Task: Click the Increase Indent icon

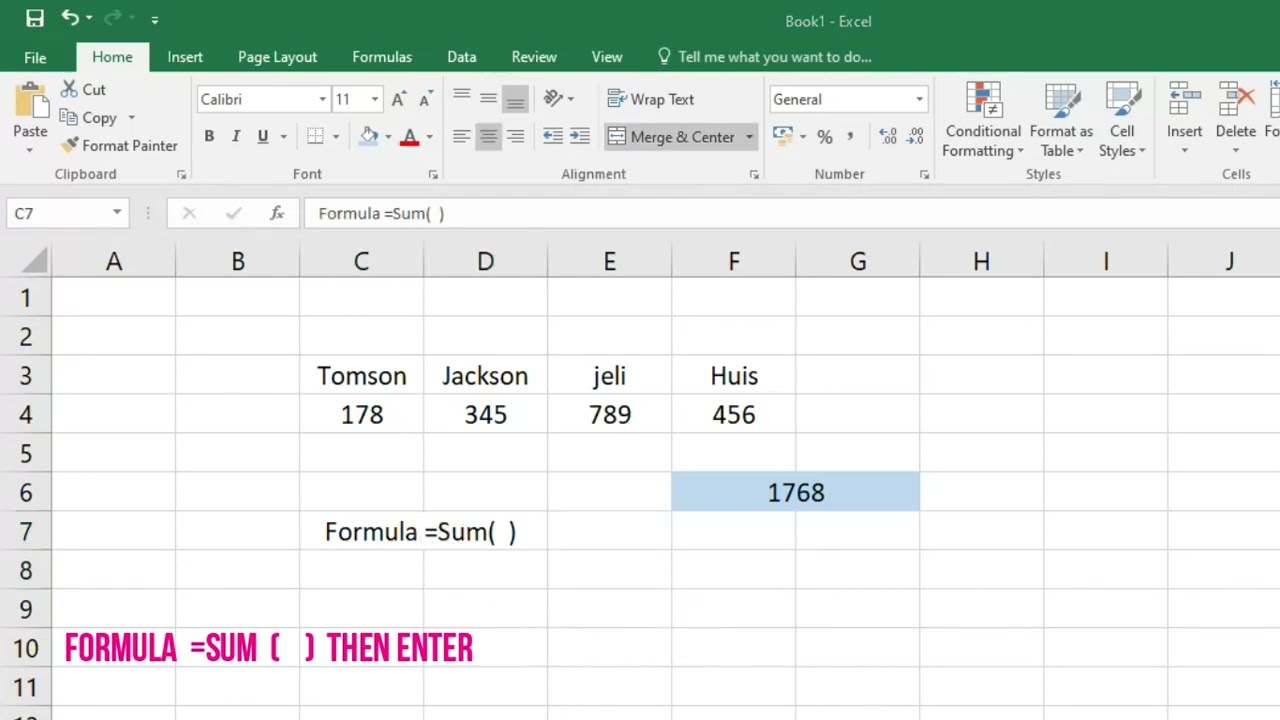Action: (579, 136)
